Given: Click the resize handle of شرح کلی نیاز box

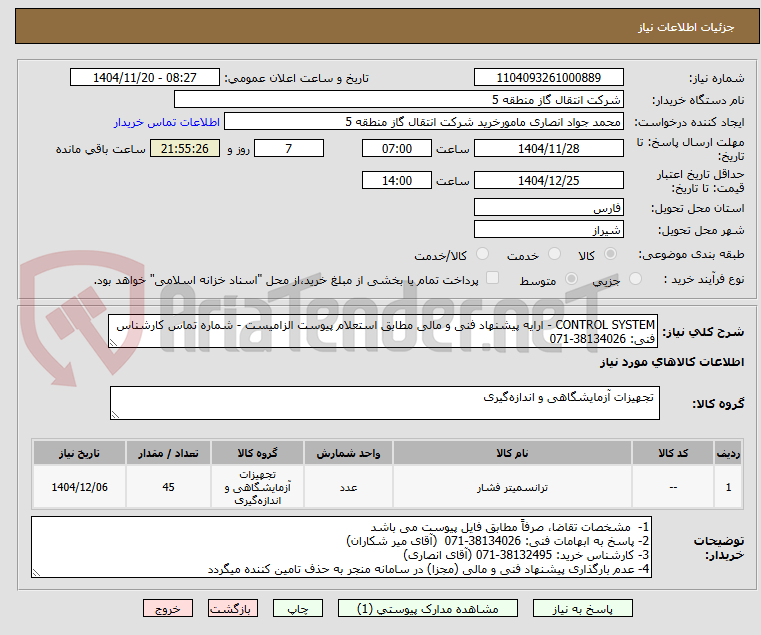Looking at the screenshot, I should click(x=114, y=343).
